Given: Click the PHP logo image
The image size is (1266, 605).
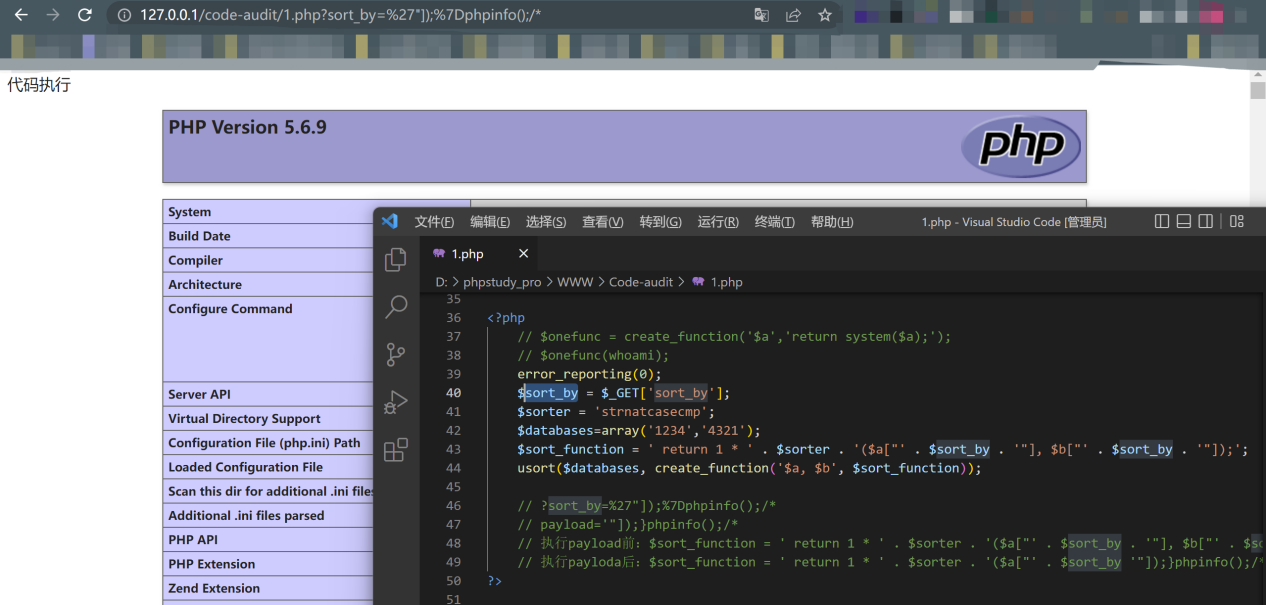Looking at the screenshot, I should click(x=1021, y=146).
